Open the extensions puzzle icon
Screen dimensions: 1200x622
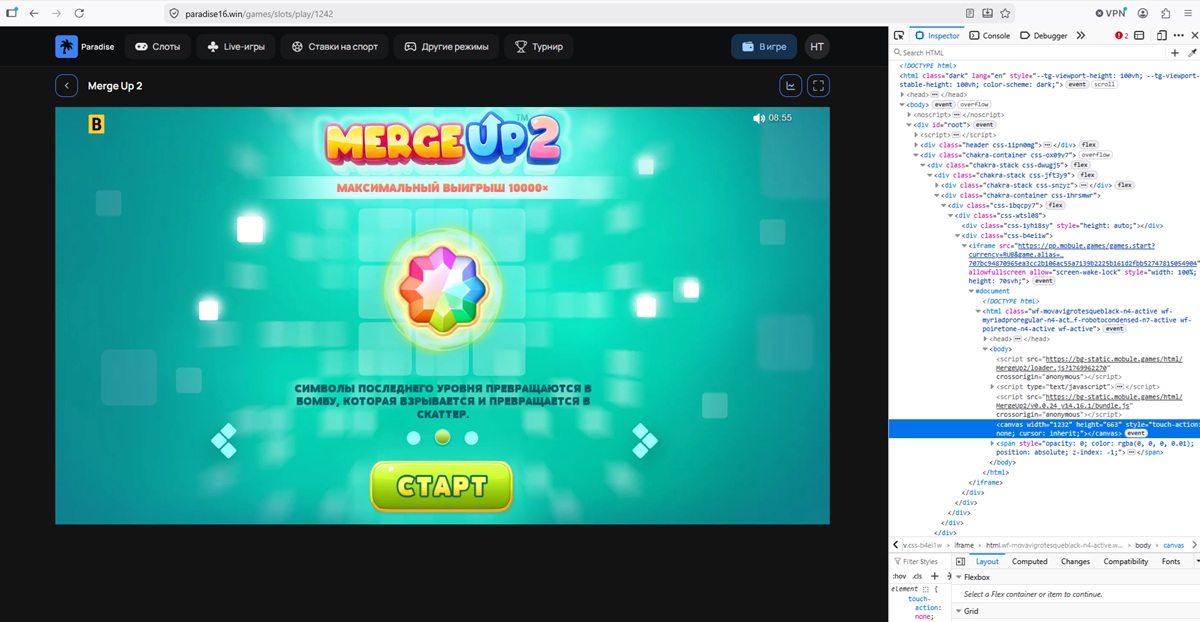pyautogui.click(x=1166, y=13)
